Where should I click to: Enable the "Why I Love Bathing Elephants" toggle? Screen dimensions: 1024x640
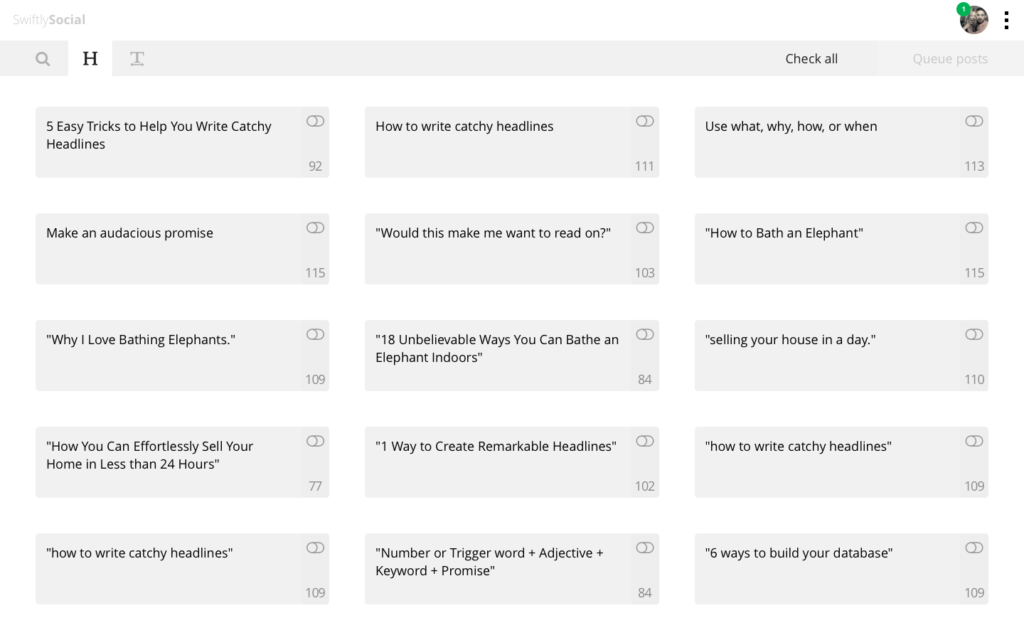coord(315,334)
